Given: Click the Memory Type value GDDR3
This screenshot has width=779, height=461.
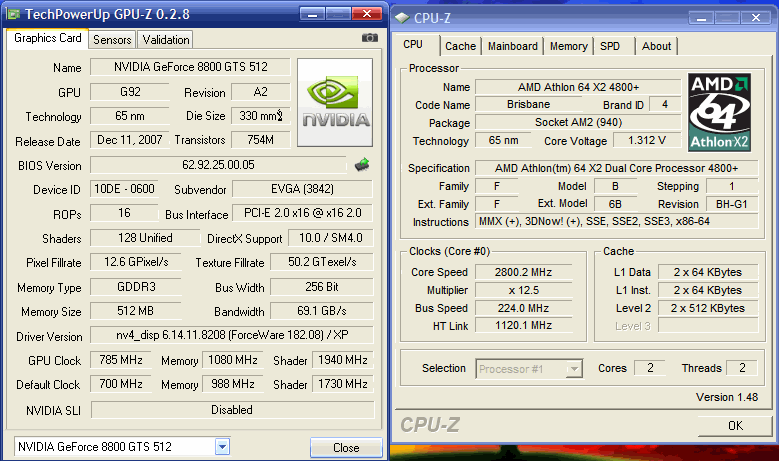Looking at the screenshot, I should 136,287.
